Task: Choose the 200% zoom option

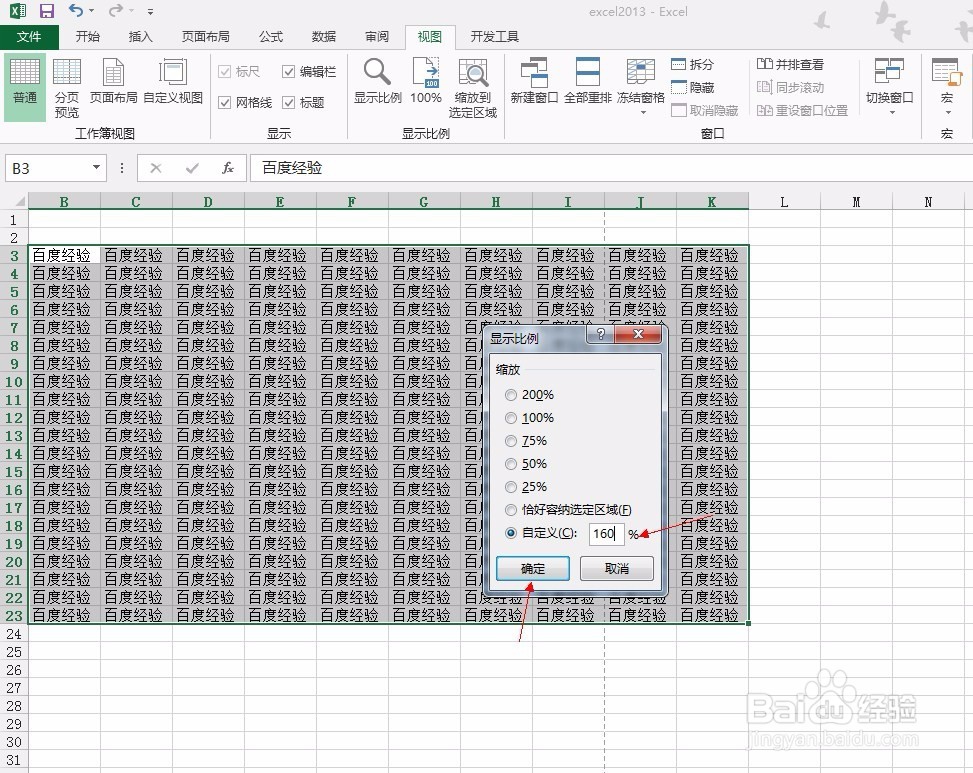Action: coord(511,394)
